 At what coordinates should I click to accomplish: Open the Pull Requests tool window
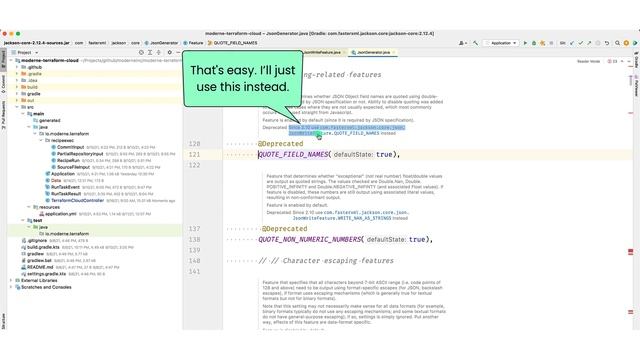pyautogui.click(x=3, y=116)
